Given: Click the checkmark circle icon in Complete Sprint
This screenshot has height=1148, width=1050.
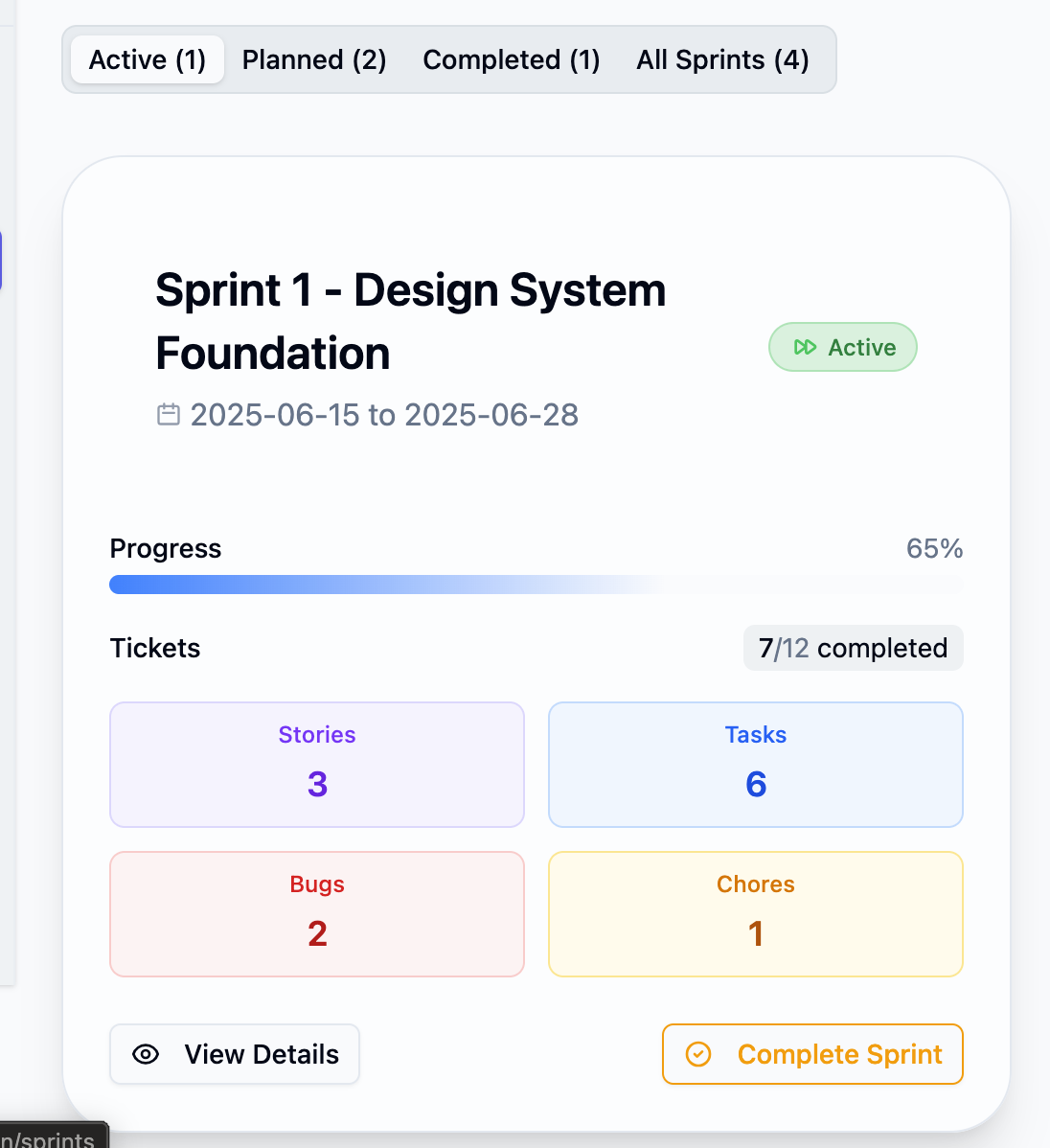Looking at the screenshot, I should pos(697,1054).
